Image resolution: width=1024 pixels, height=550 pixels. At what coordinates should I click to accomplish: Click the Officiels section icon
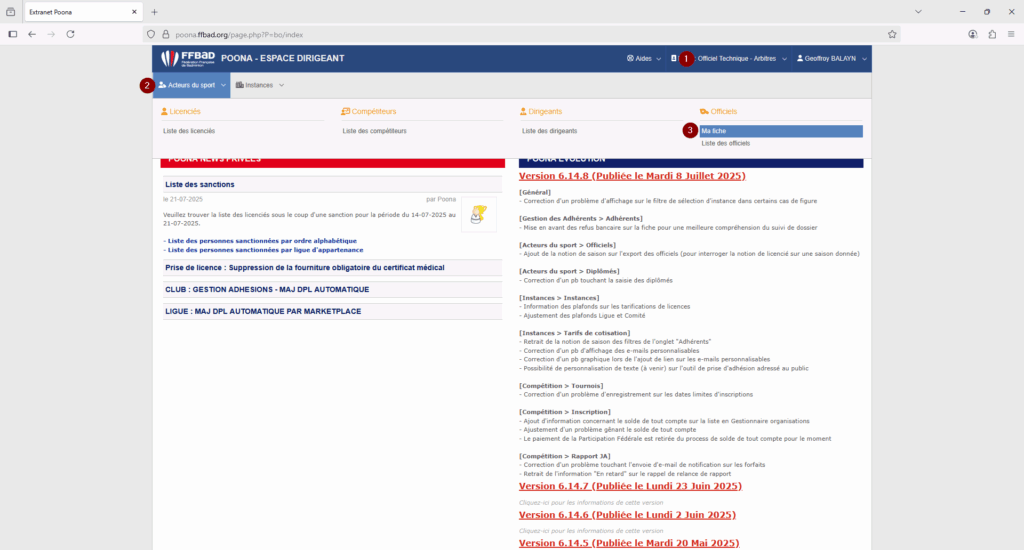(704, 112)
